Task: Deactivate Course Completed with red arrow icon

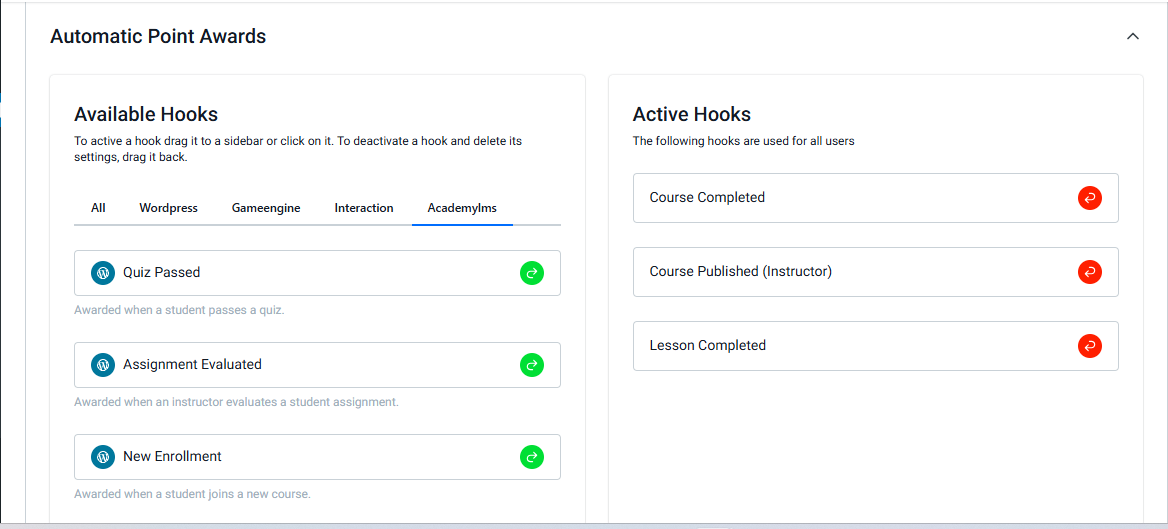Action: pyautogui.click(x=1090, y=198)
